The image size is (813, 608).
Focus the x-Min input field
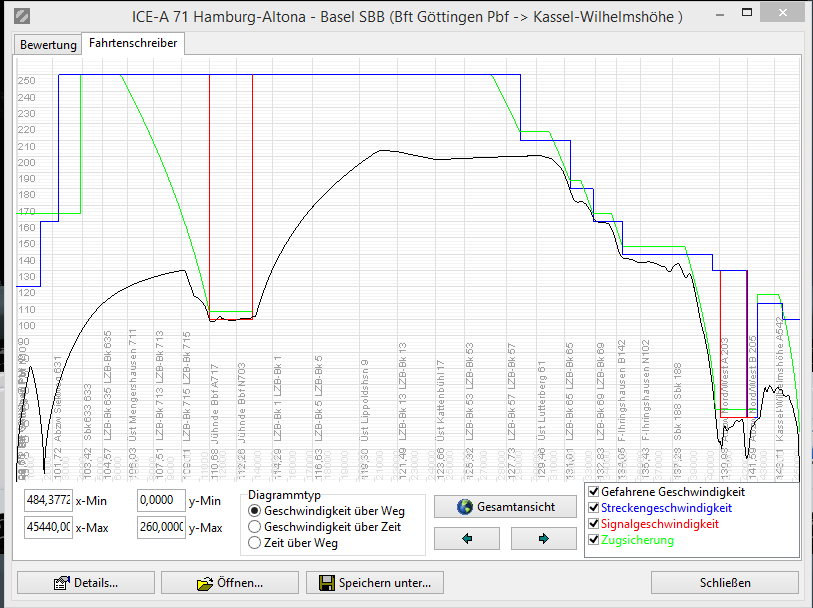(x=48, y=500)
